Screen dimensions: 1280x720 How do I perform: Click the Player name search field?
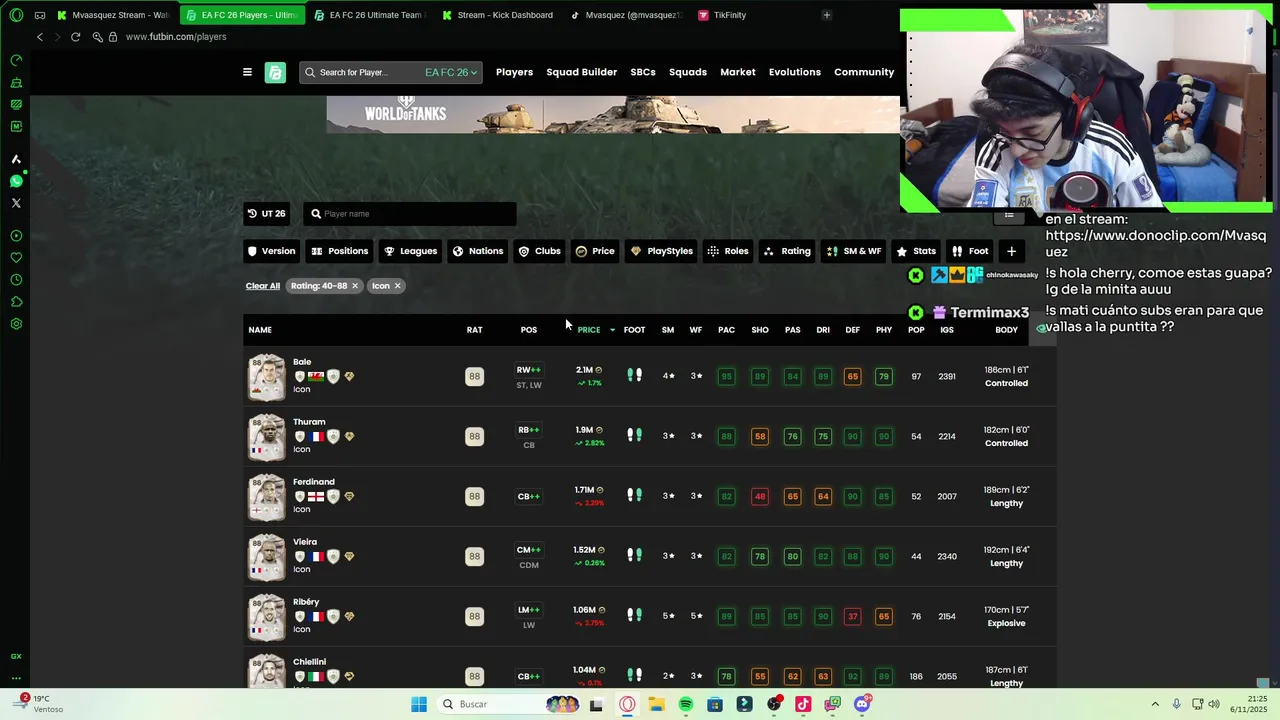[x=410, y=213]
